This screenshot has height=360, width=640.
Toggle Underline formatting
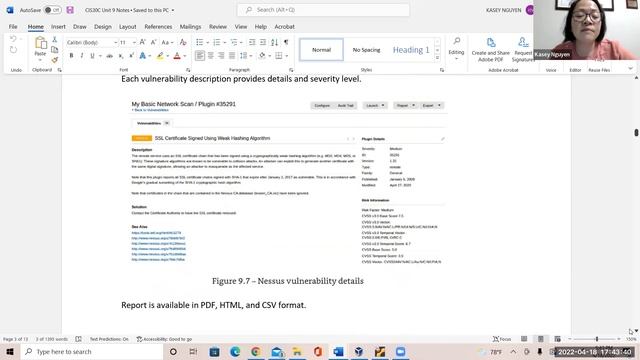(92, 56)
